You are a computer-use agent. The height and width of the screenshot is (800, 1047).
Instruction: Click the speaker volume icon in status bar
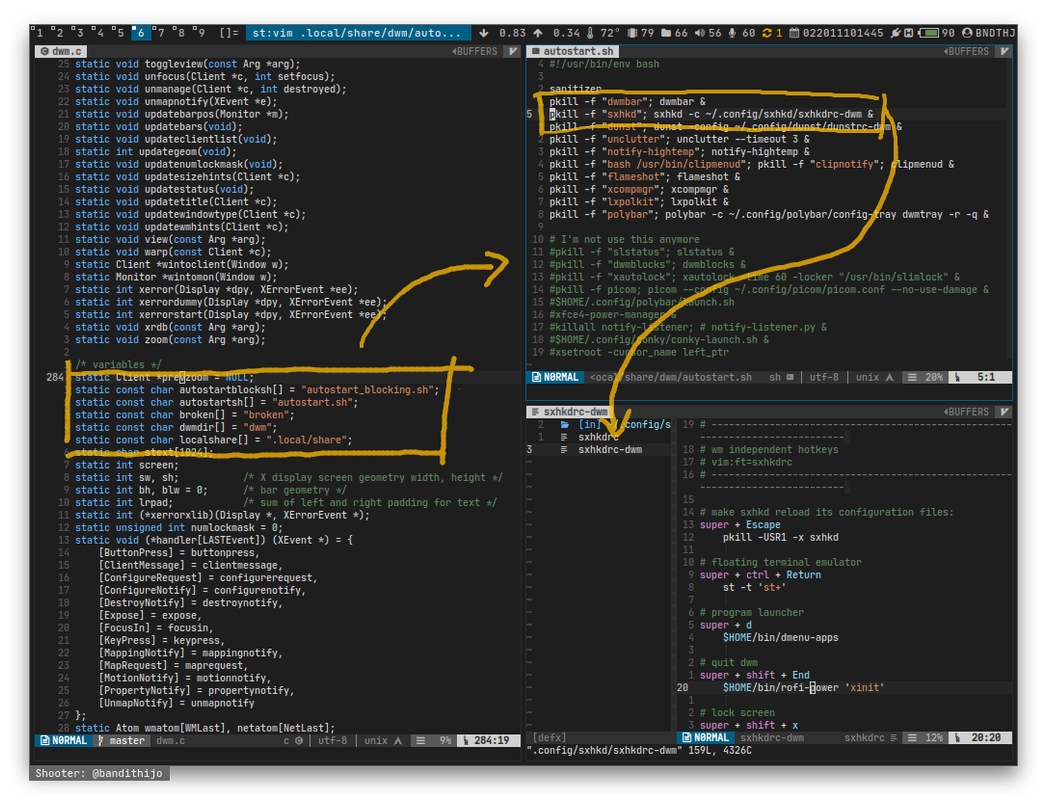click(699, 33)
